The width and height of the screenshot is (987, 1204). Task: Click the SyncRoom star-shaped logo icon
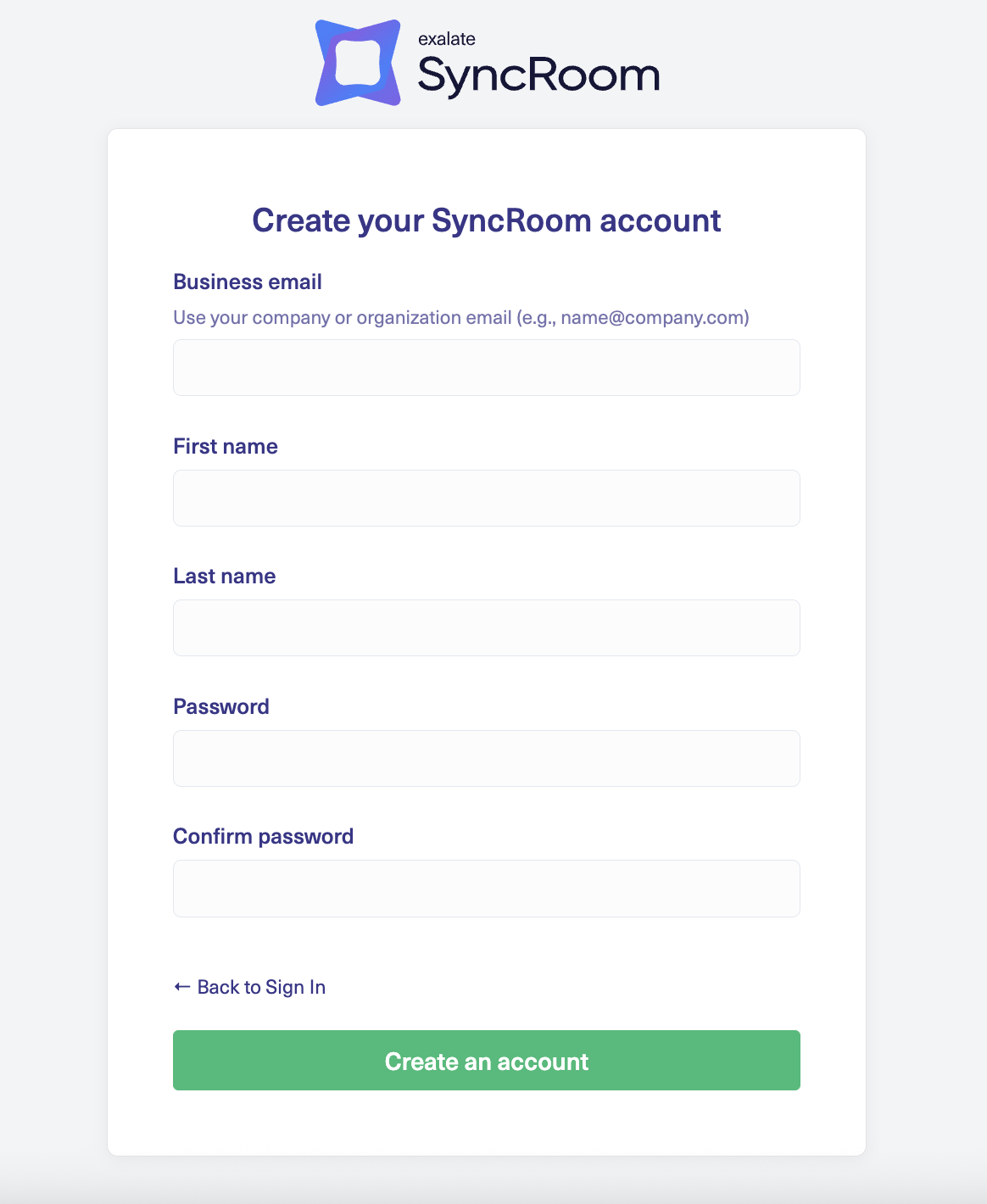[x=357, y=64]
